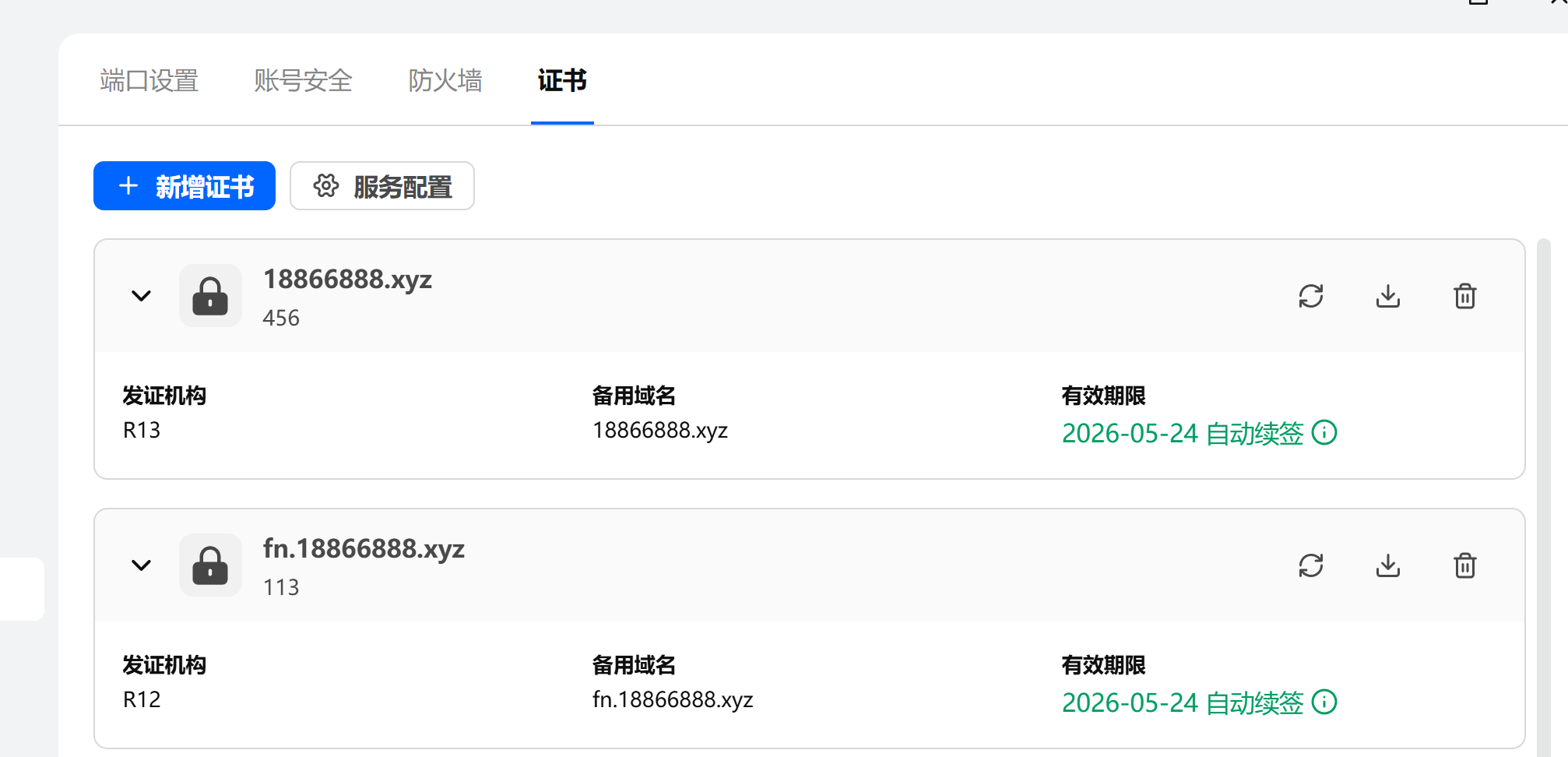Go to the 防火墙 tab

point(445,80)
